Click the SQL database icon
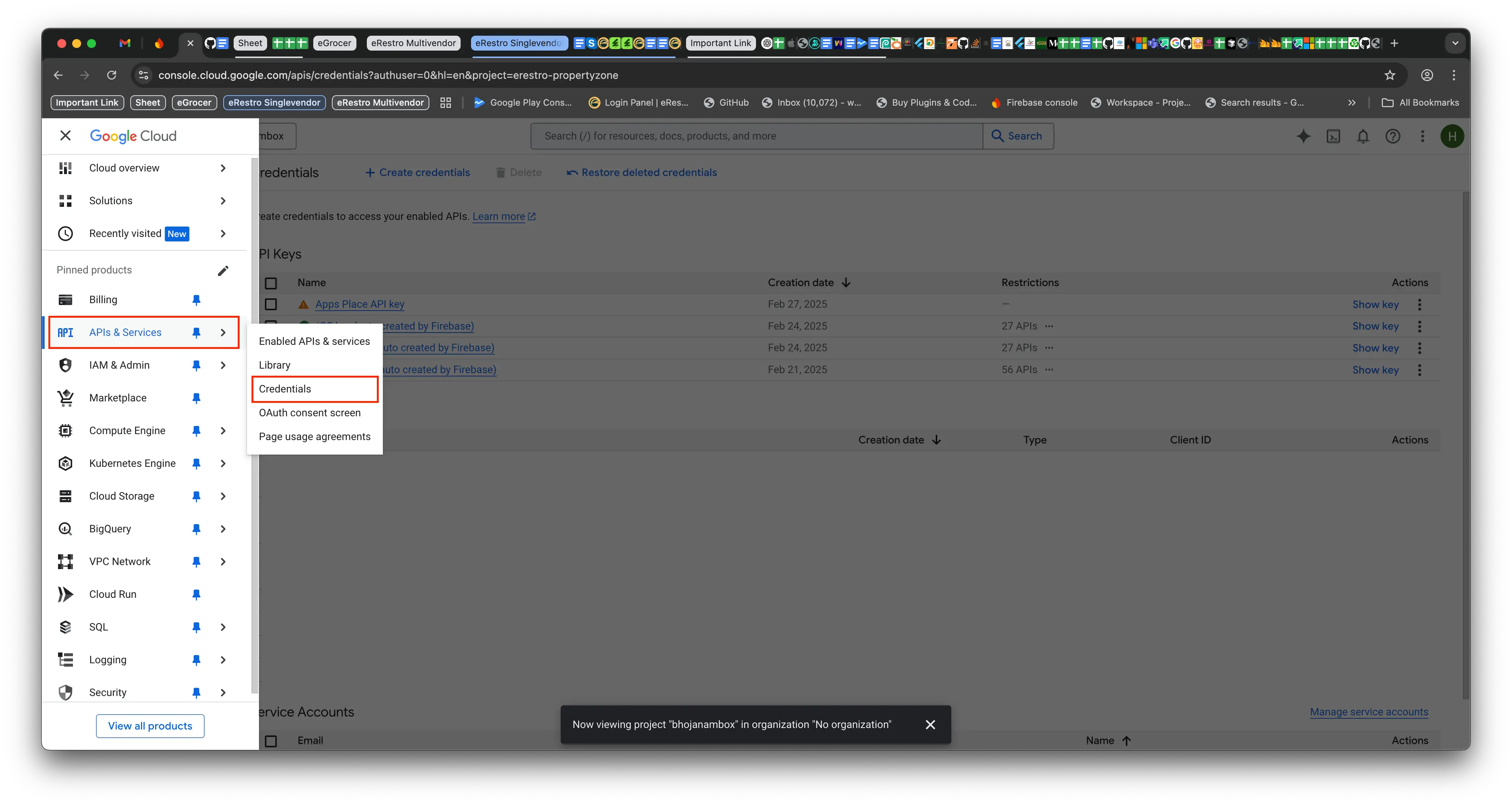The height and width of the screenshot is (805, 1512). click(65, 627)
